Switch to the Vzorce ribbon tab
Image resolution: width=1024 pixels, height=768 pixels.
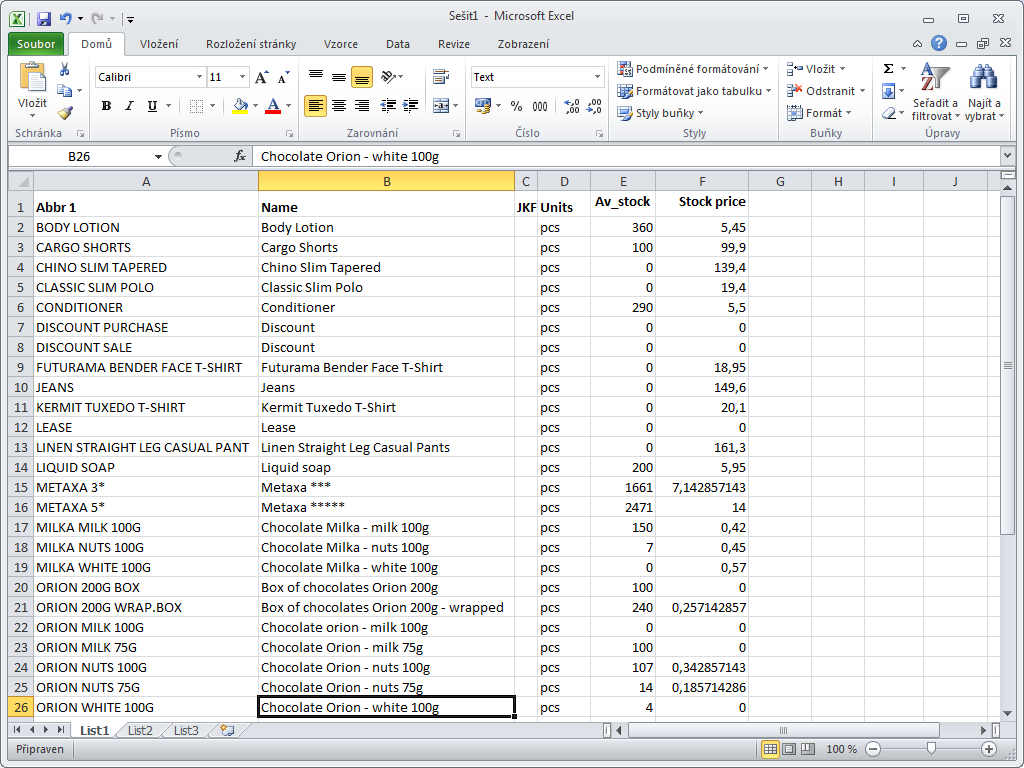(x=341, y=44)
